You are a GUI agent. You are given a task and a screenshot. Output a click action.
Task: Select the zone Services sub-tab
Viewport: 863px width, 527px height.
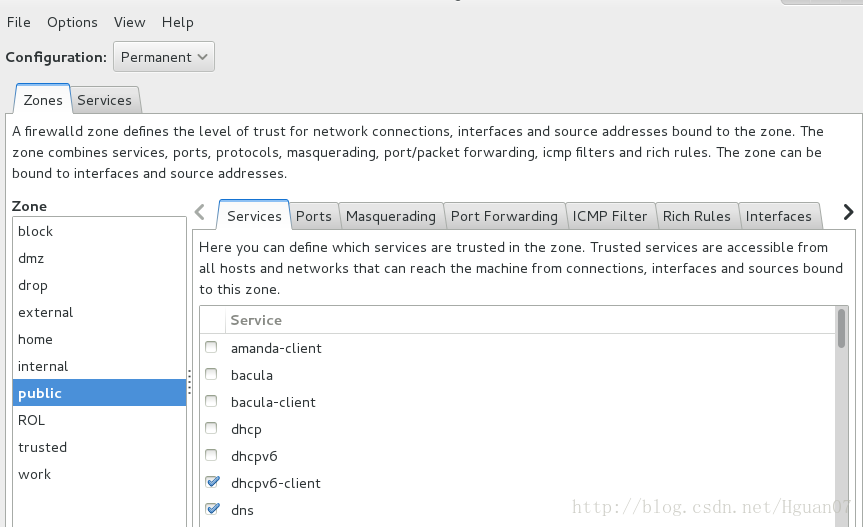tap(254, 216)
